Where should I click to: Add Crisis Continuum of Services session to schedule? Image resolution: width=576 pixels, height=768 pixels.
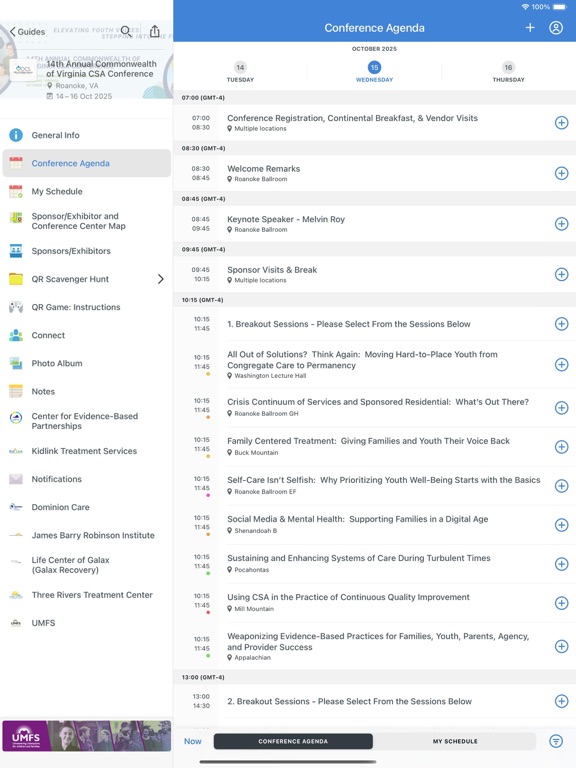coord(561,408)
